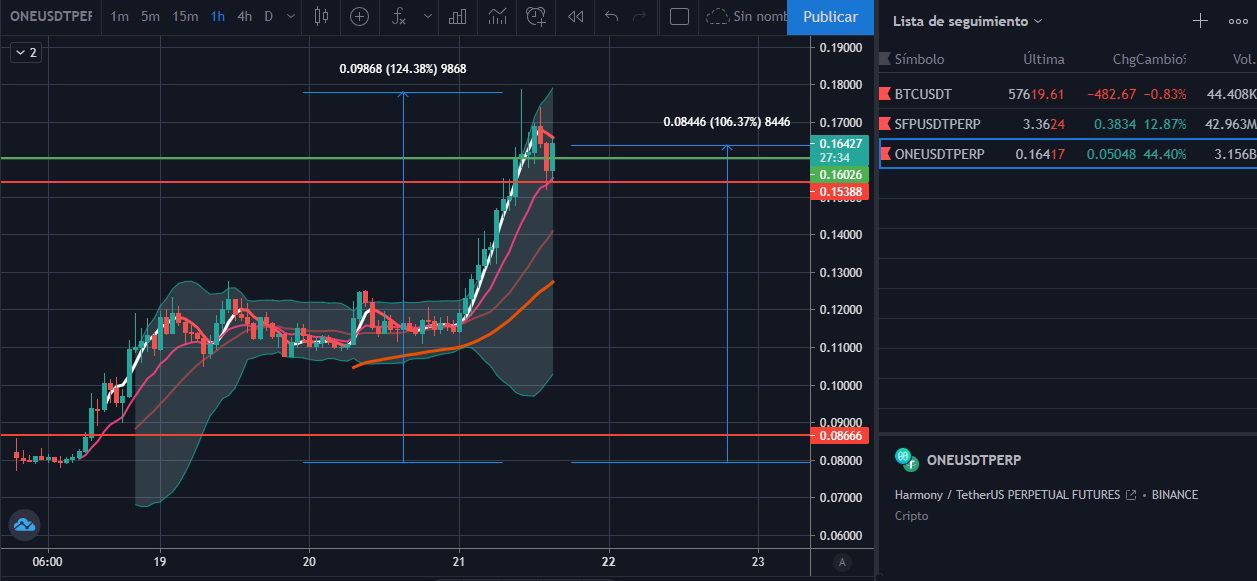This screenshot has width=1257, height=581.
Task: Toggle the red flag on ONEUSDTPERP
Action: point(884,154)
